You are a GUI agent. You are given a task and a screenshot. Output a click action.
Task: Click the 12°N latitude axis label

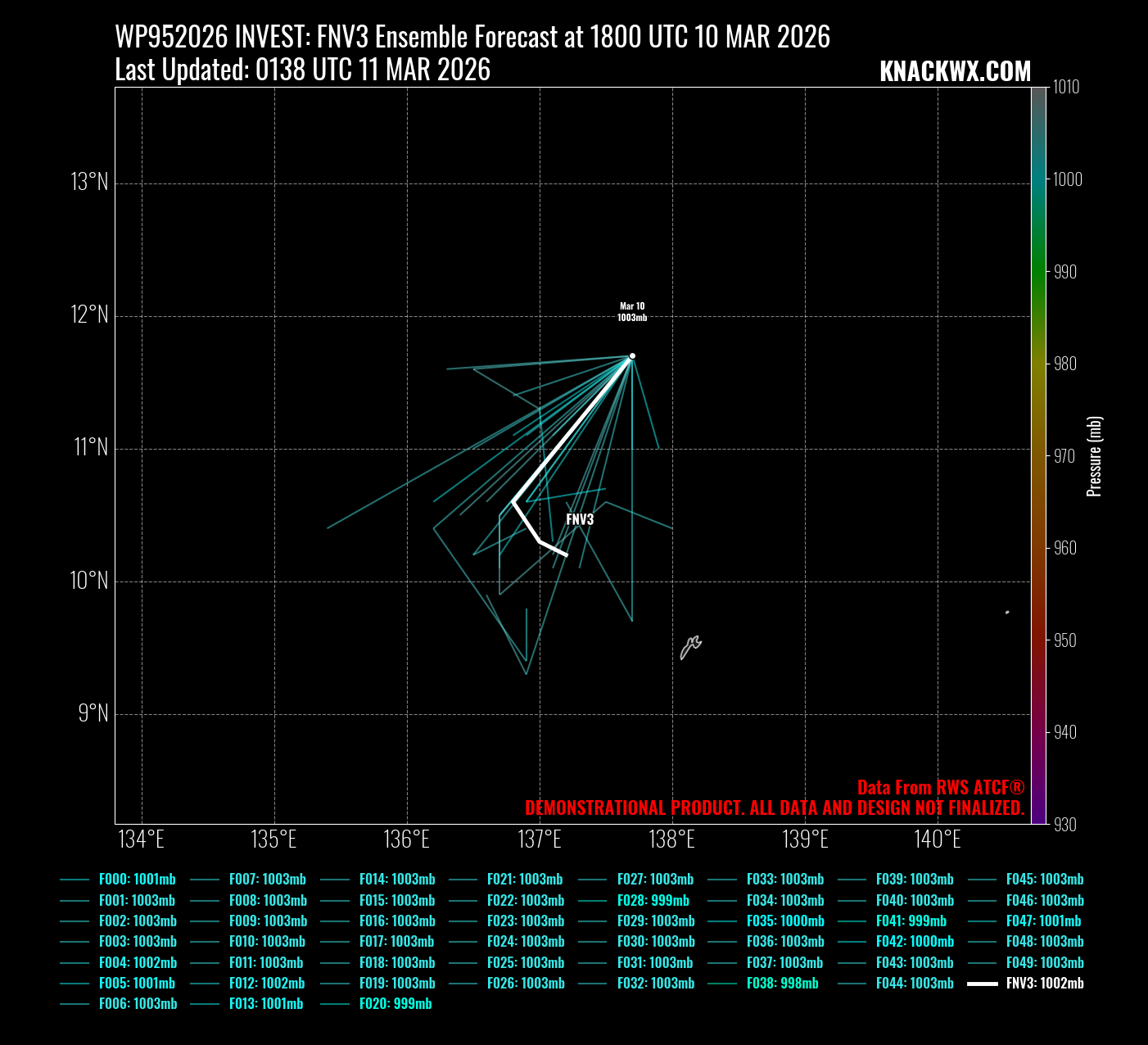tap(89, 314)
